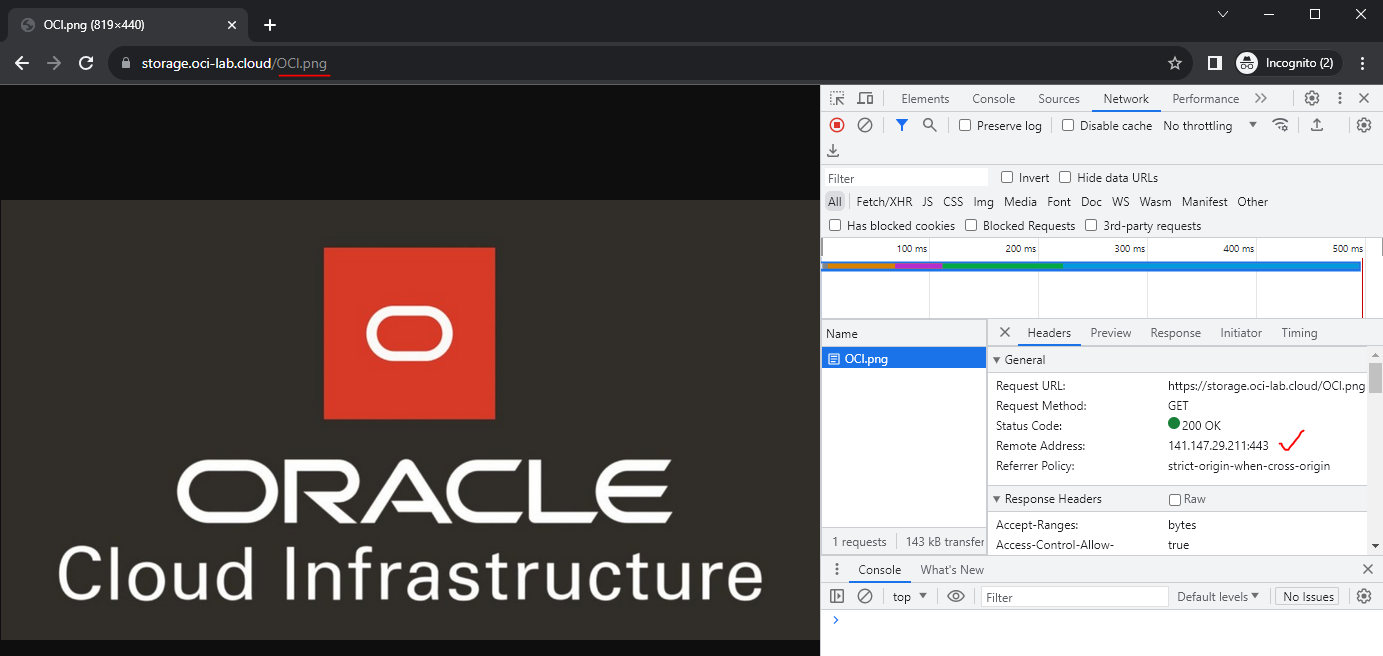Open the network conditions Wi-Fi icon

[x=1280, y=125]
